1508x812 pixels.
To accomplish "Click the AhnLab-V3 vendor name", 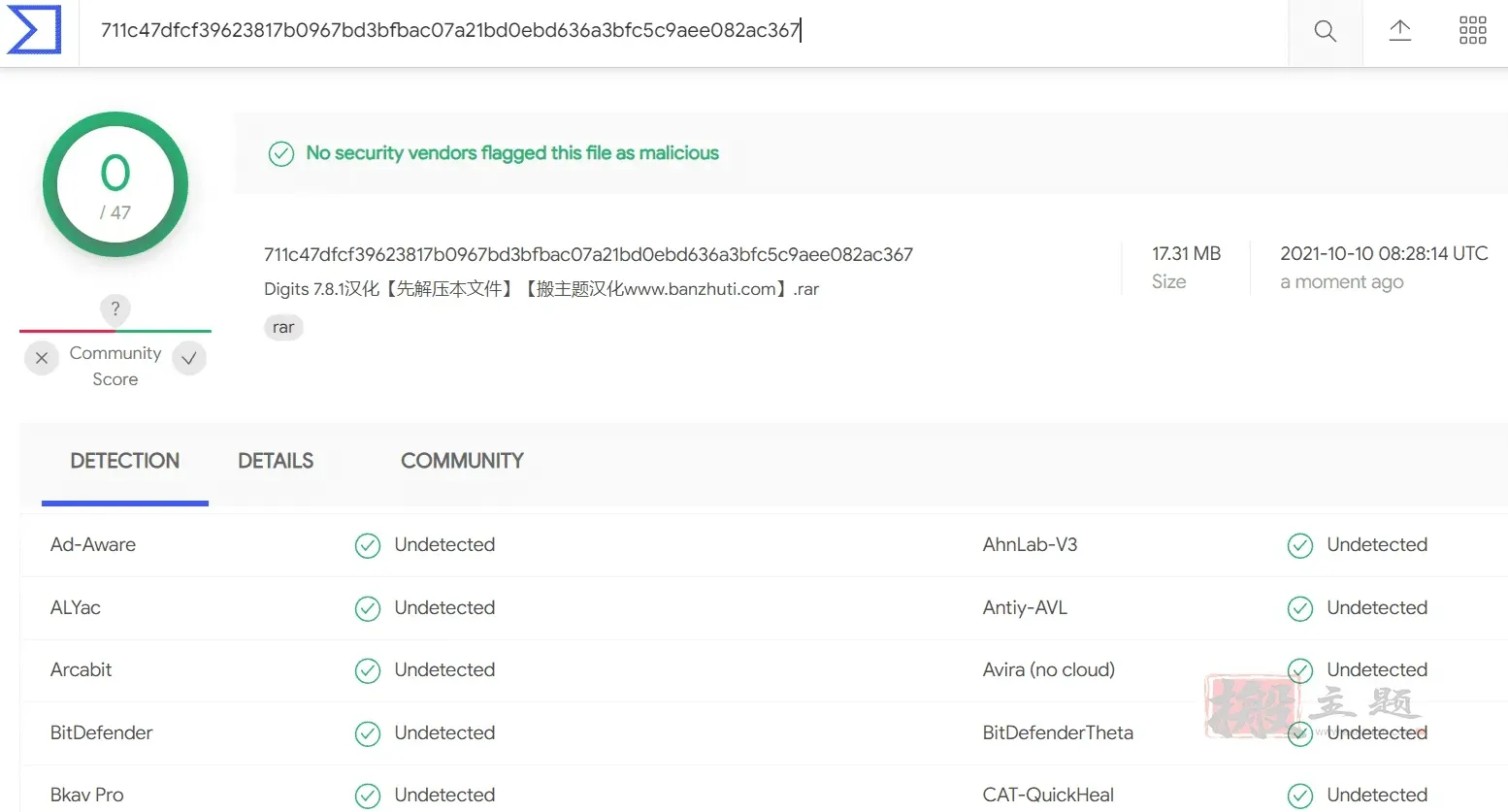I will (1030, 544).
